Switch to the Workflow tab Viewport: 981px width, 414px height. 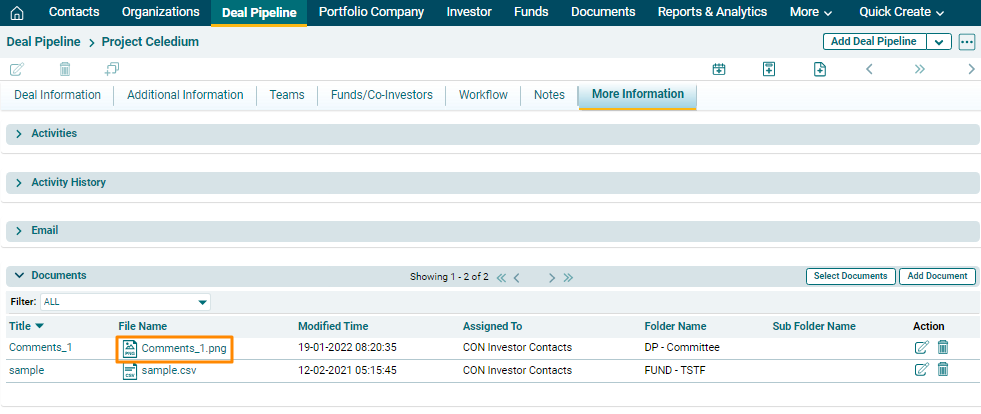click(x=483, y=95)
